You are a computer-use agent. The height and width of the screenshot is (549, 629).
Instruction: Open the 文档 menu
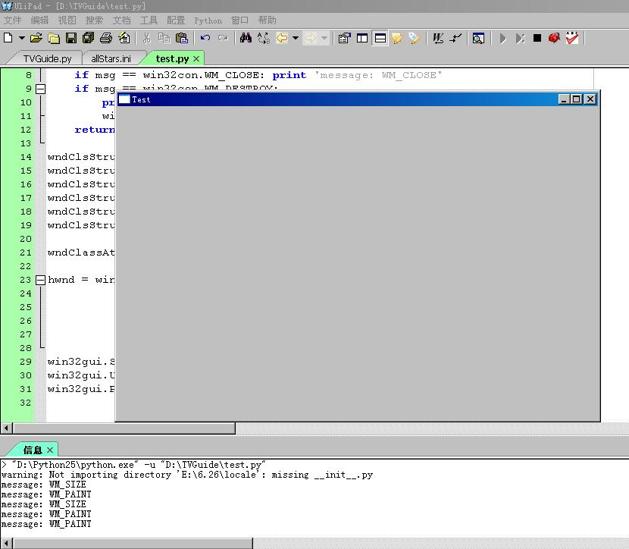122,20
